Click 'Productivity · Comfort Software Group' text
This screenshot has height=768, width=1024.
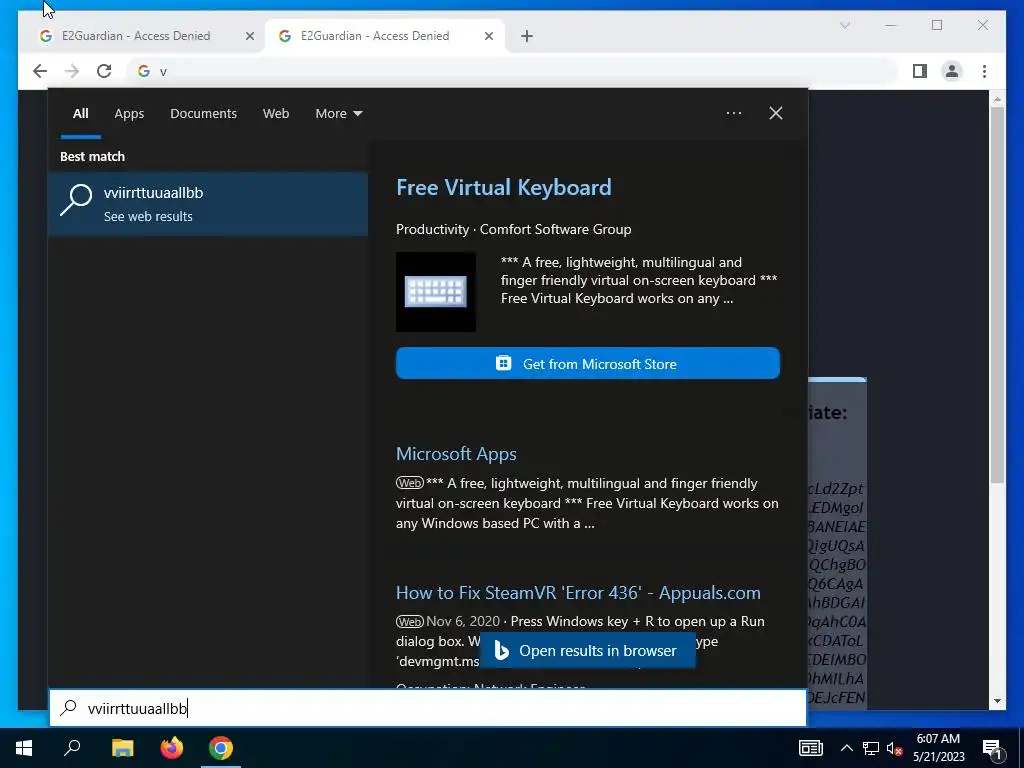[x=513, y=229]
